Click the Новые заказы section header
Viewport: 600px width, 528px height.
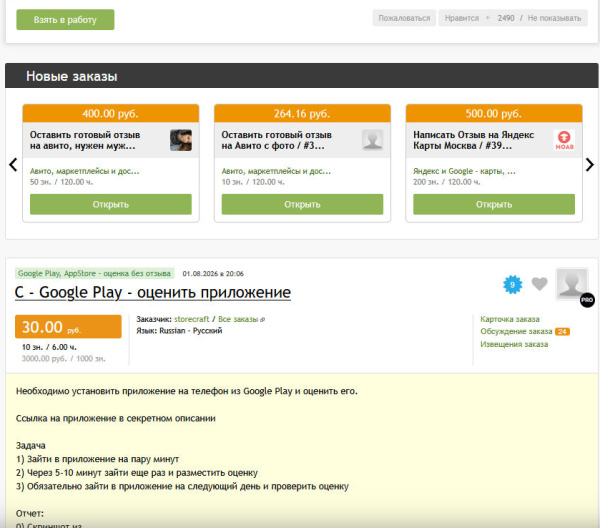pyautogui.click(x=302, y=76)
